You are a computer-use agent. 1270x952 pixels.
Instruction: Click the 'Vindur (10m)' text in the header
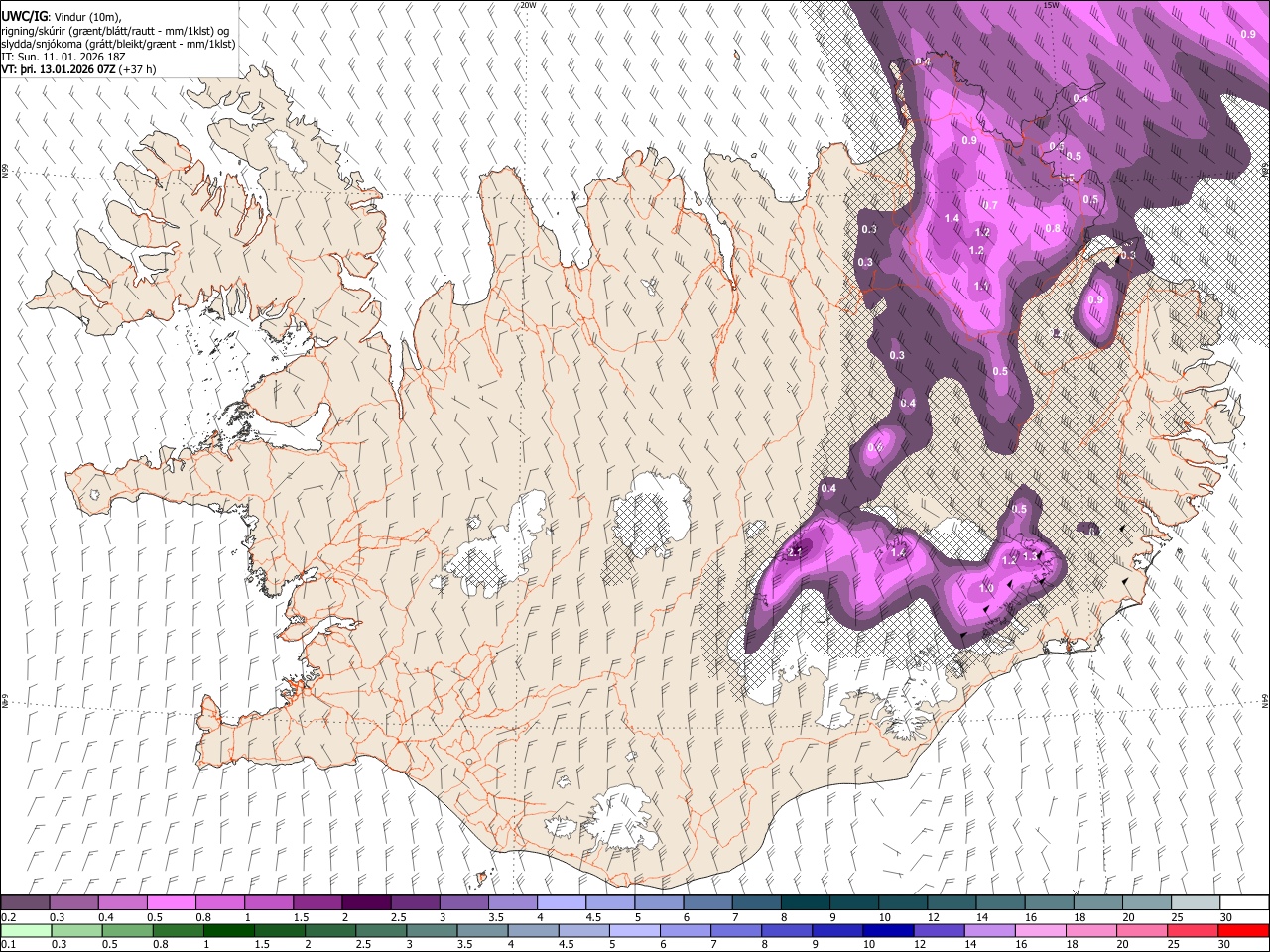pos(87,17)
